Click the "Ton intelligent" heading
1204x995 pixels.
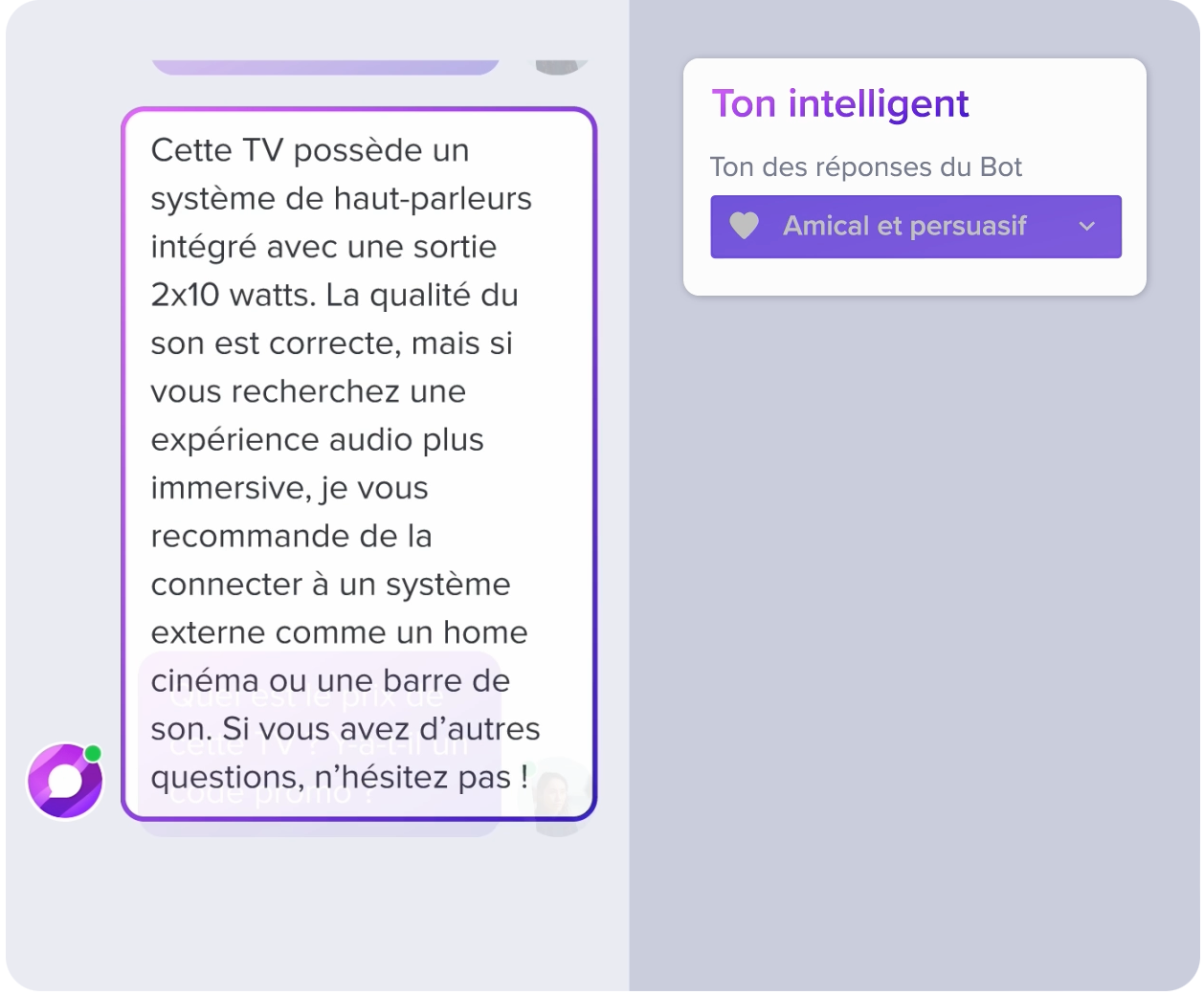[x=840, y=103]
